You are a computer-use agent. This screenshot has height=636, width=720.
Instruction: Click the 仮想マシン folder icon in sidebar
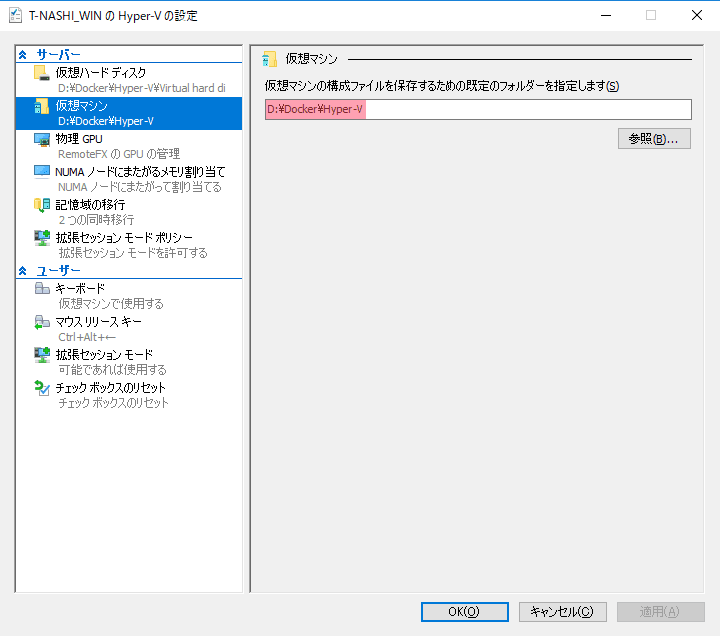click(42, 106)
